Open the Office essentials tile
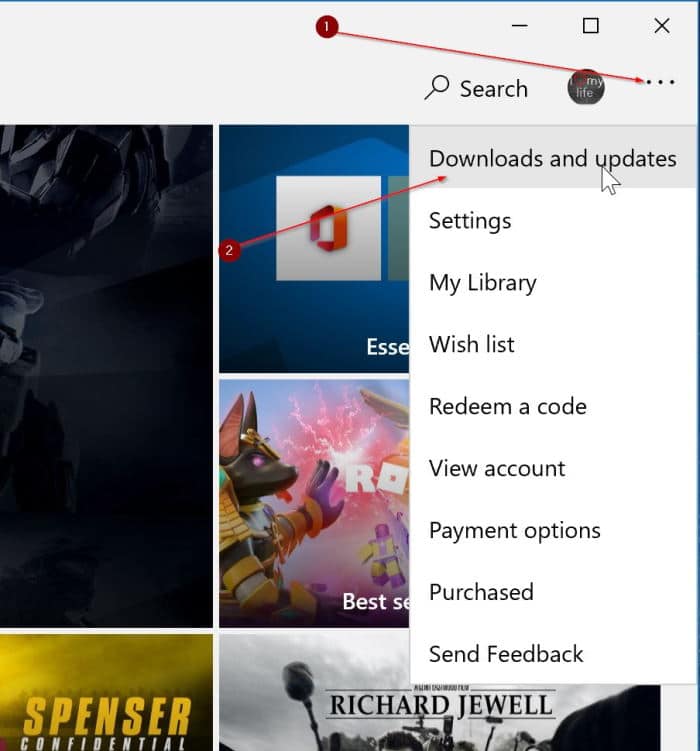The image size is (700, 751). pos(314,249)
